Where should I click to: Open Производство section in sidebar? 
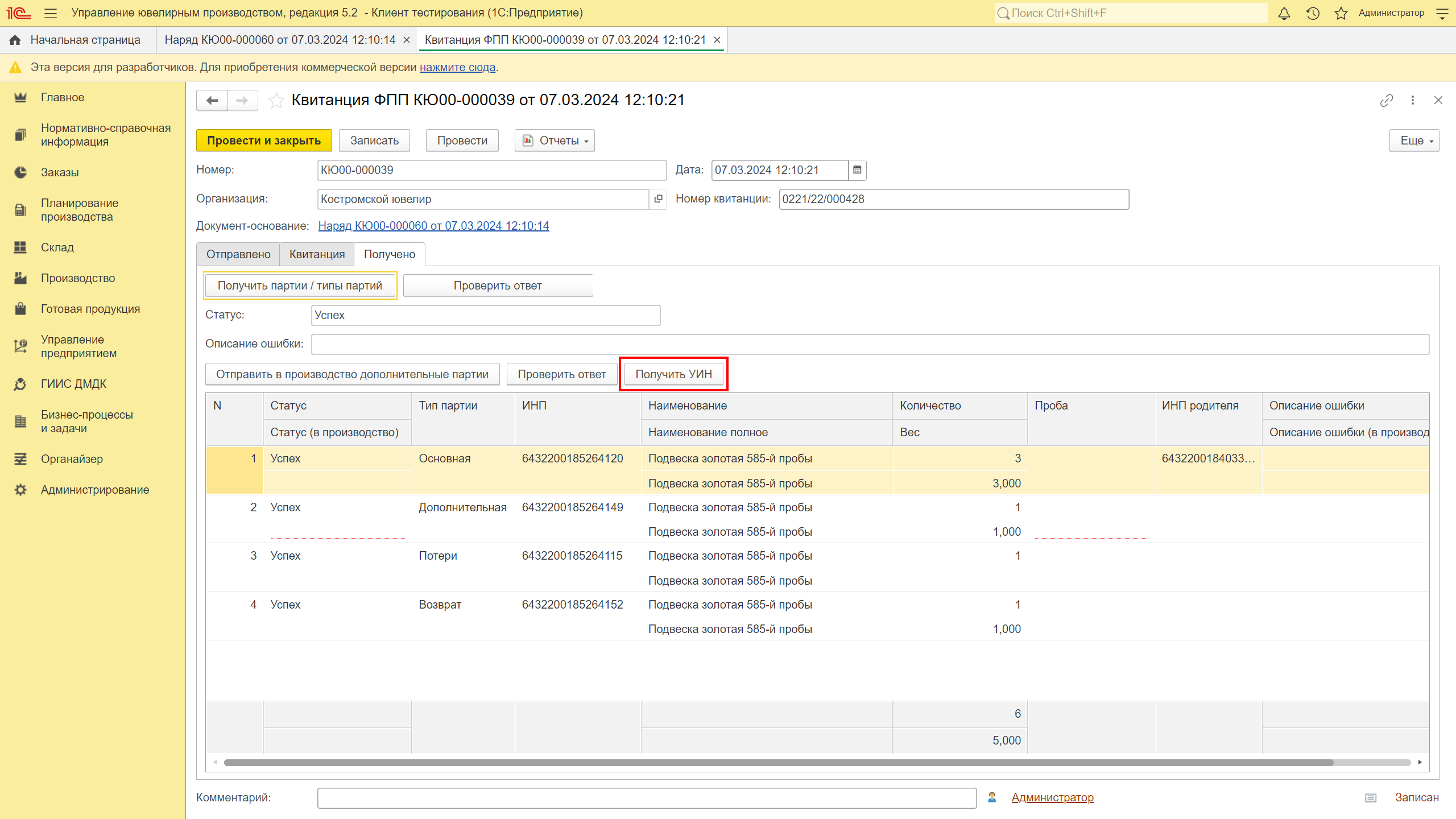pyautogui.click(x=78, y=278)
